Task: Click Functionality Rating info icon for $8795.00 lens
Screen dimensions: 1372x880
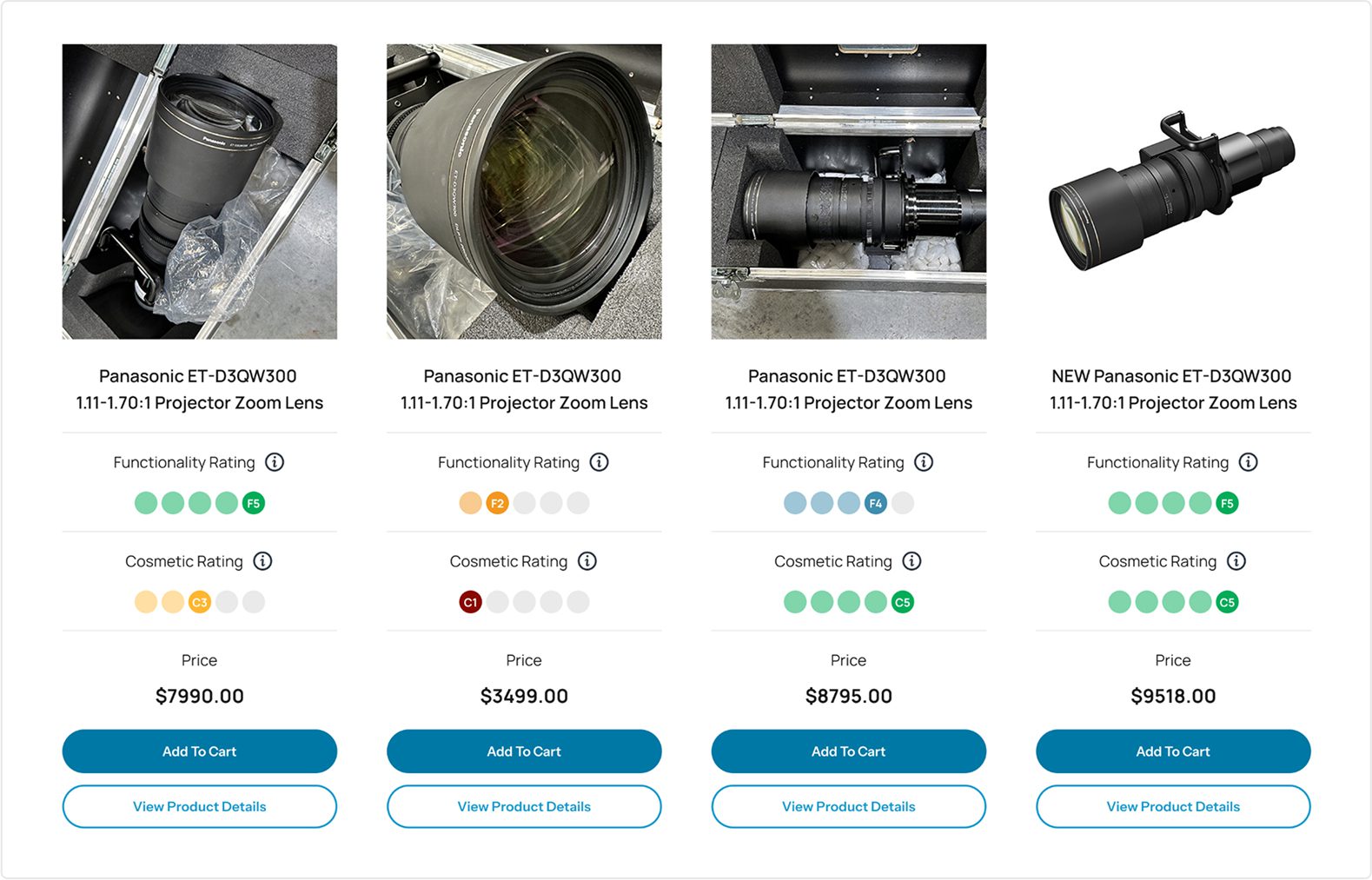Action: point(924,462)
